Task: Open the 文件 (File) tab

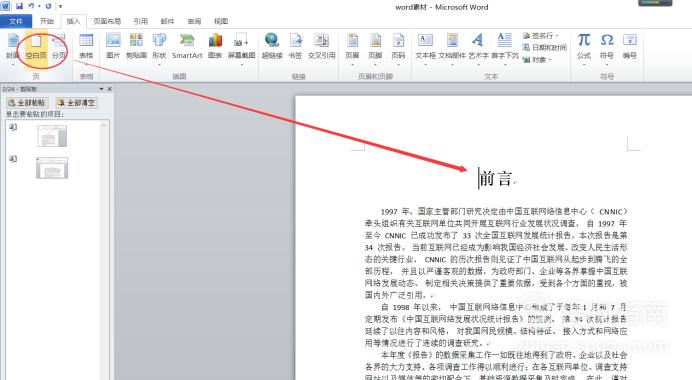Action: click(x=16, y=21)
